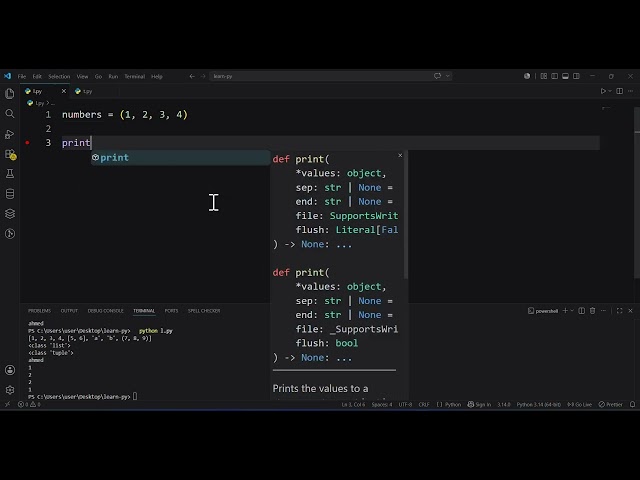
Task: Close the terminal panel
Action: coord(631,311)
